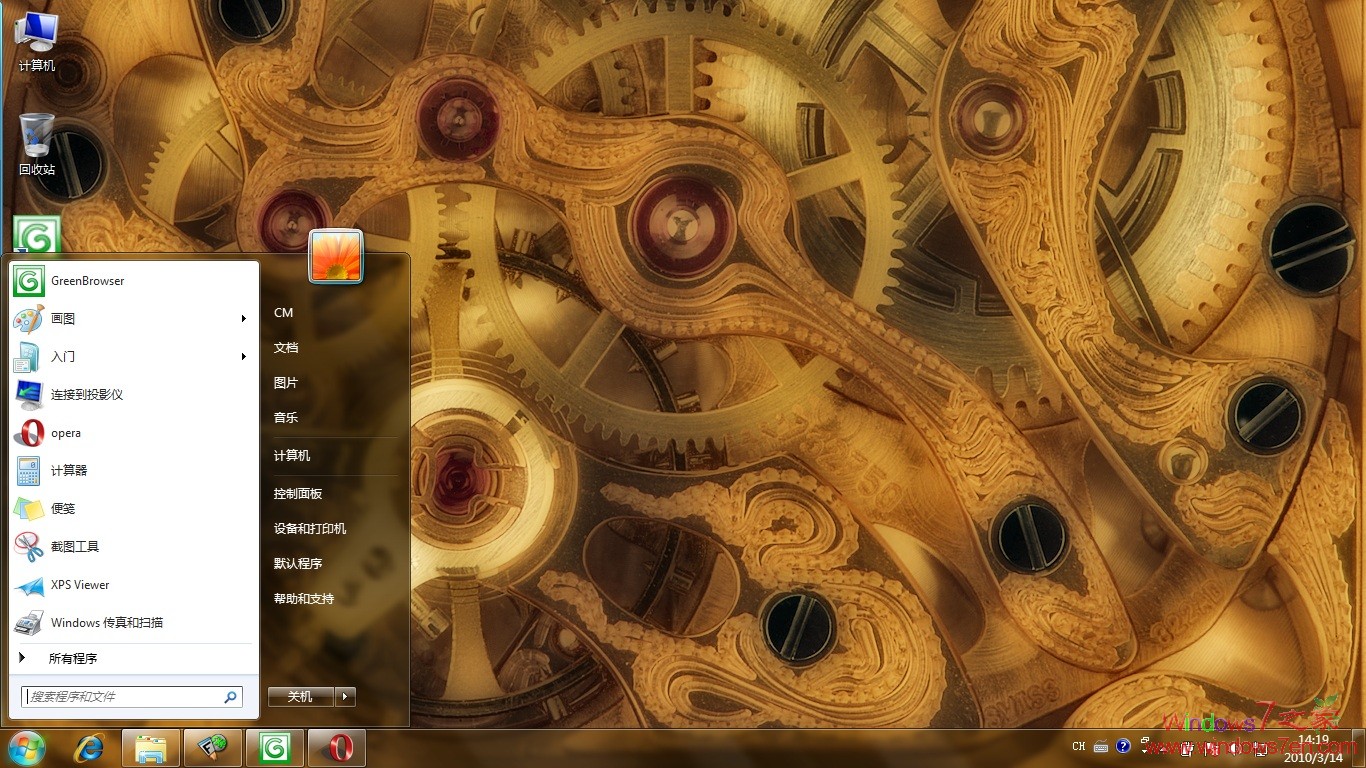Open the 回收站 on the desktop
Viewport: 1366px width, 768px height.
(35, 140)
